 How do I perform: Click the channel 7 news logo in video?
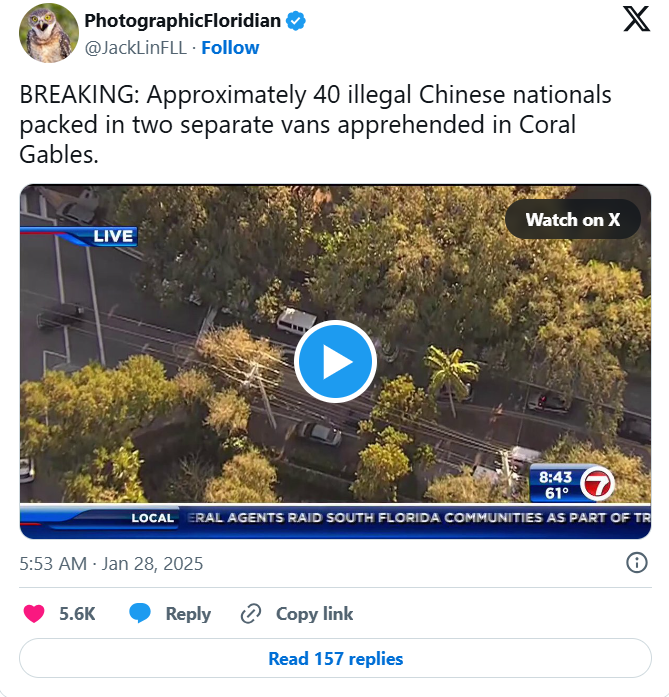[598, 483]
